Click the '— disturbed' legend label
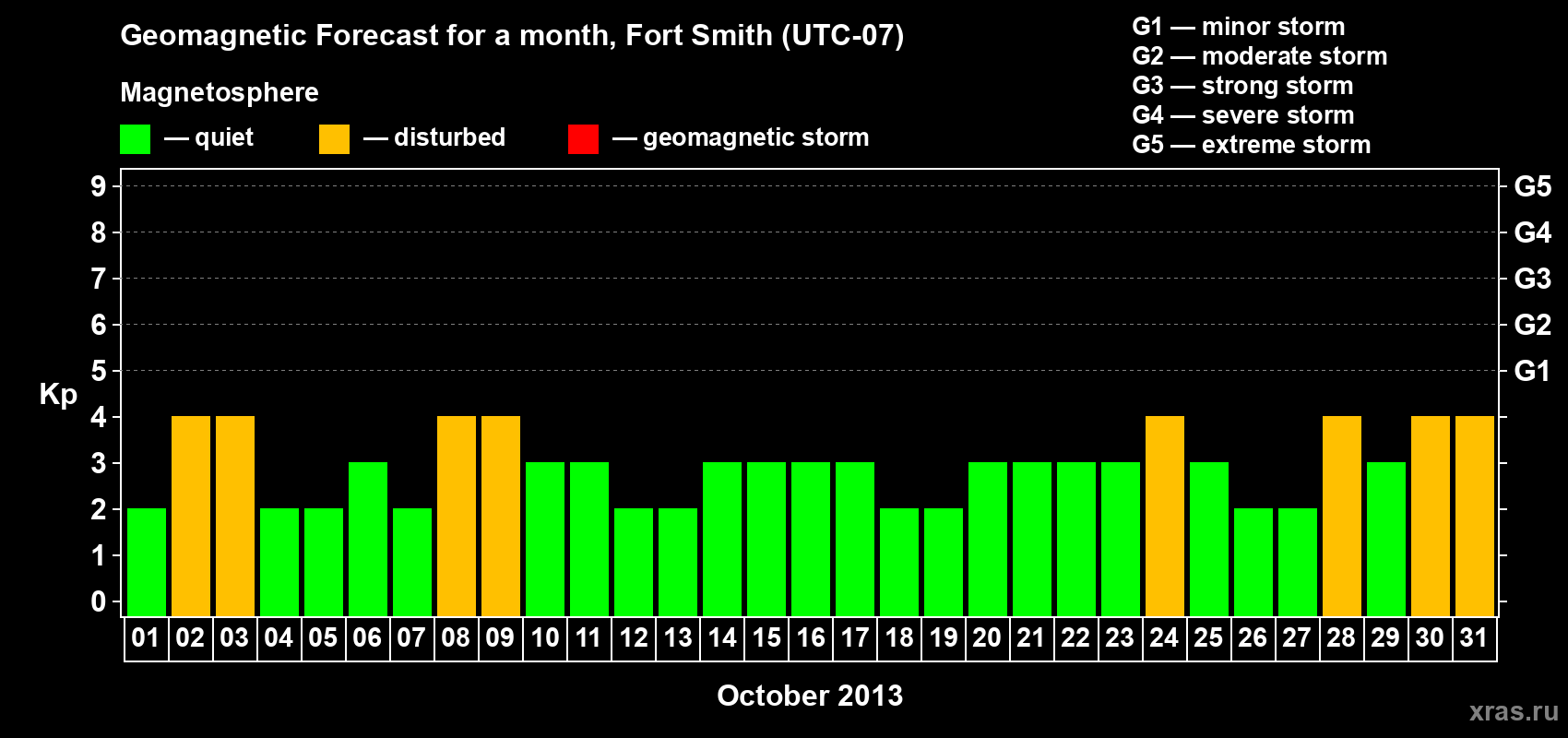Viewport: 1568px width, 738px height. [434, 138]
